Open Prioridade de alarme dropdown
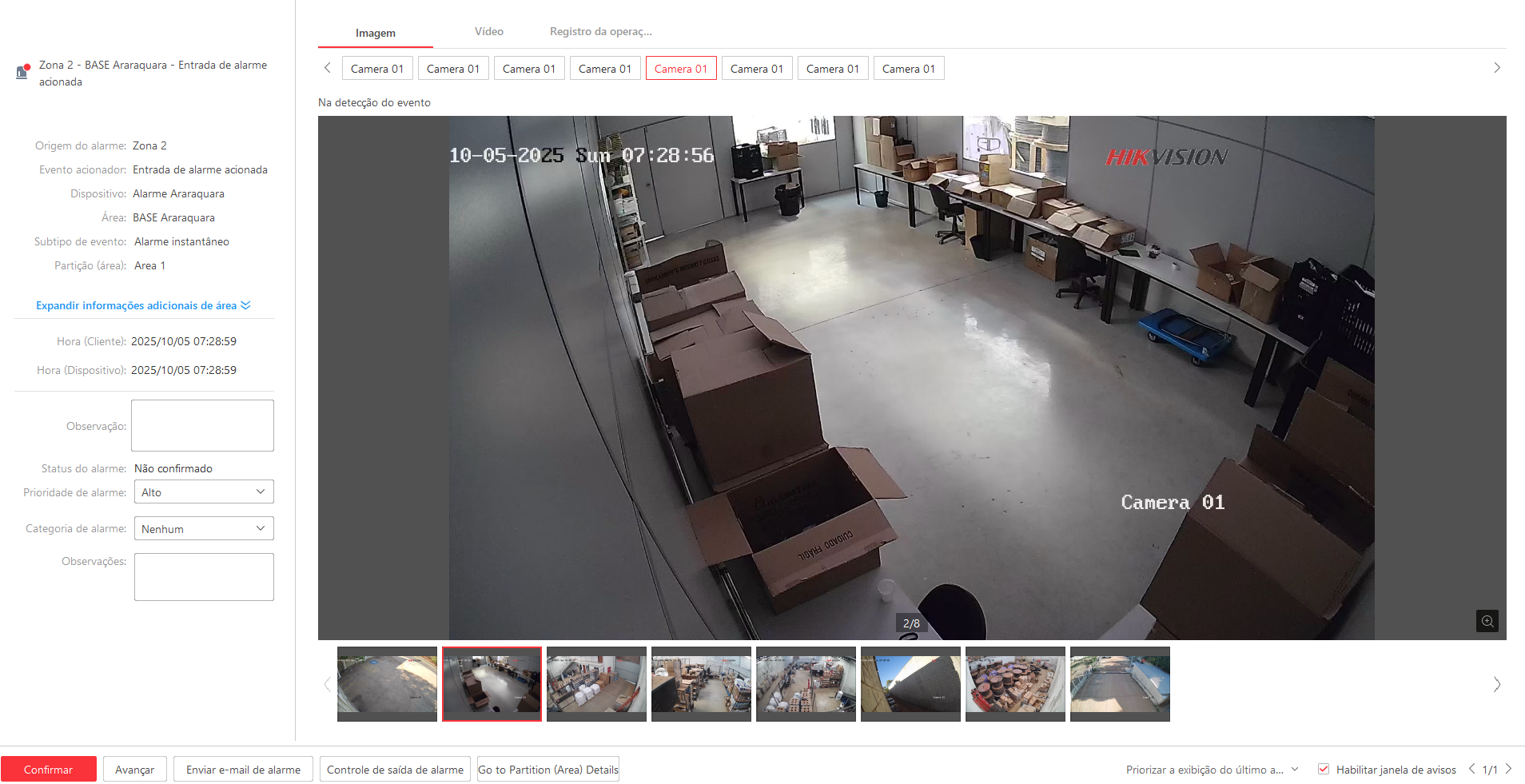The height and width of the screenshot is (784, 1525). click(204, 492)
